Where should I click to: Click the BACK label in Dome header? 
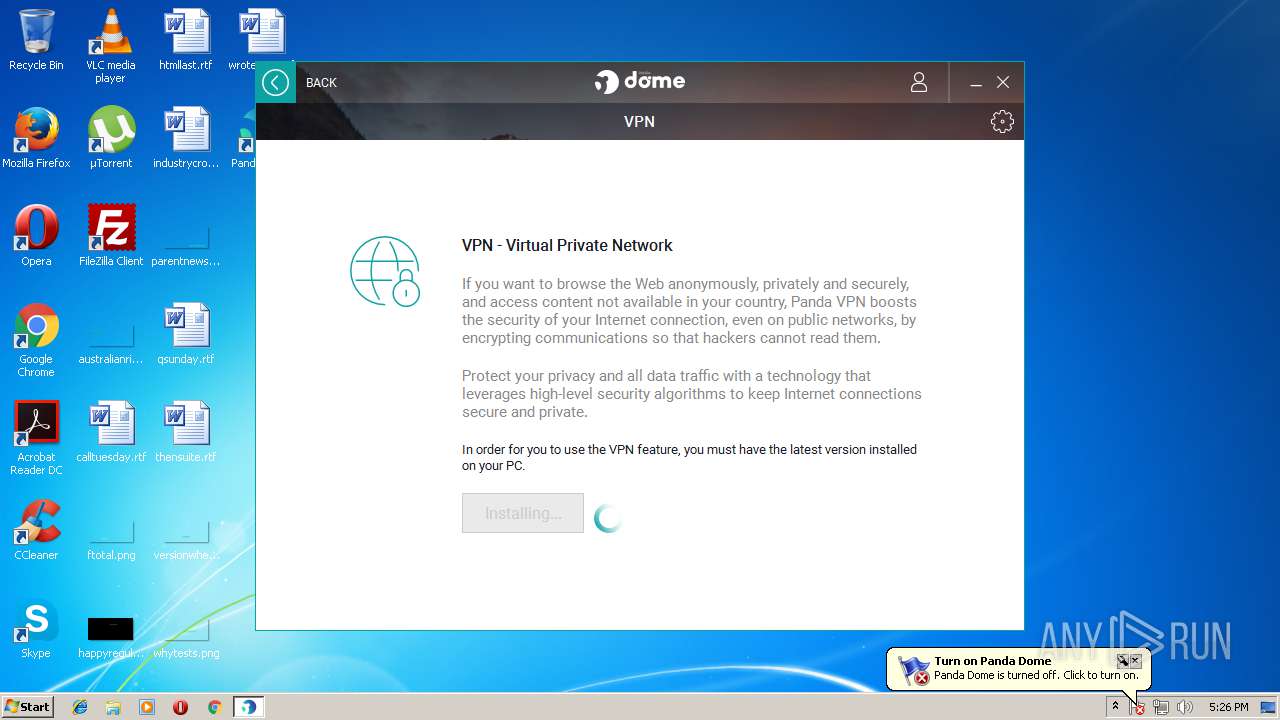pyautogui.click(x=321, y=83)
